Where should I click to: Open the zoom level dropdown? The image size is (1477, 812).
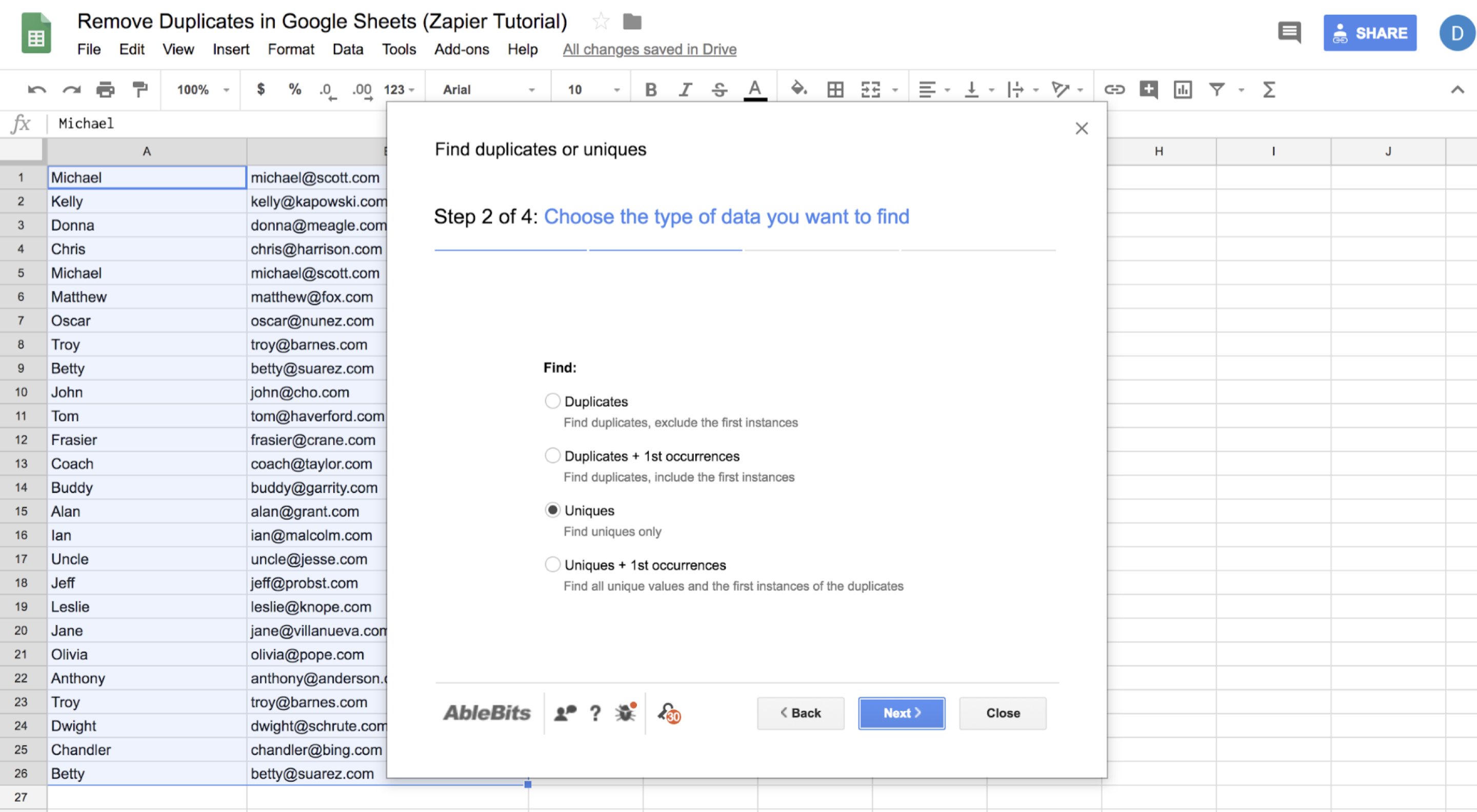tap(200, 89)
